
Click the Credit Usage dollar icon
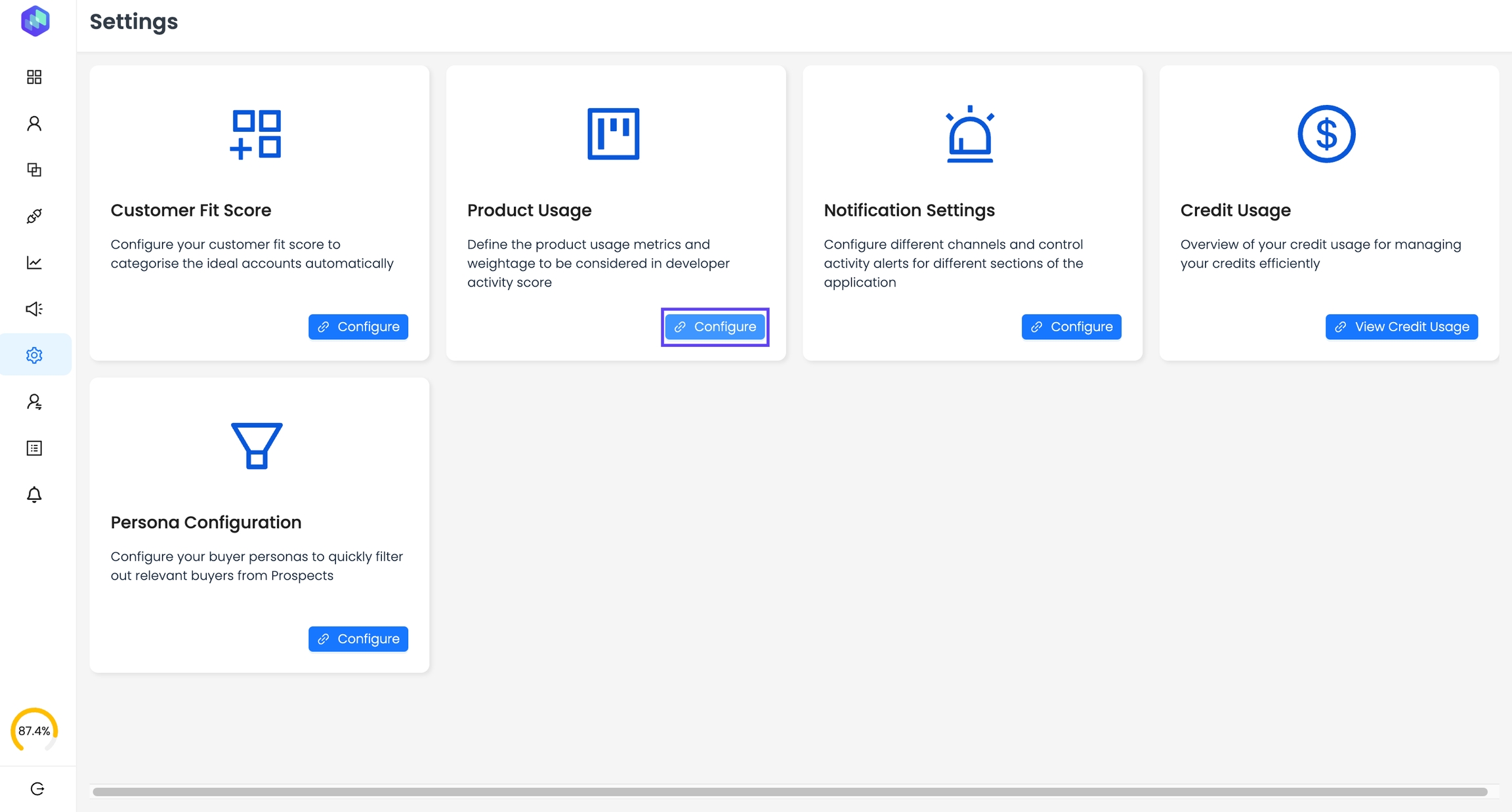(1326, 134)
